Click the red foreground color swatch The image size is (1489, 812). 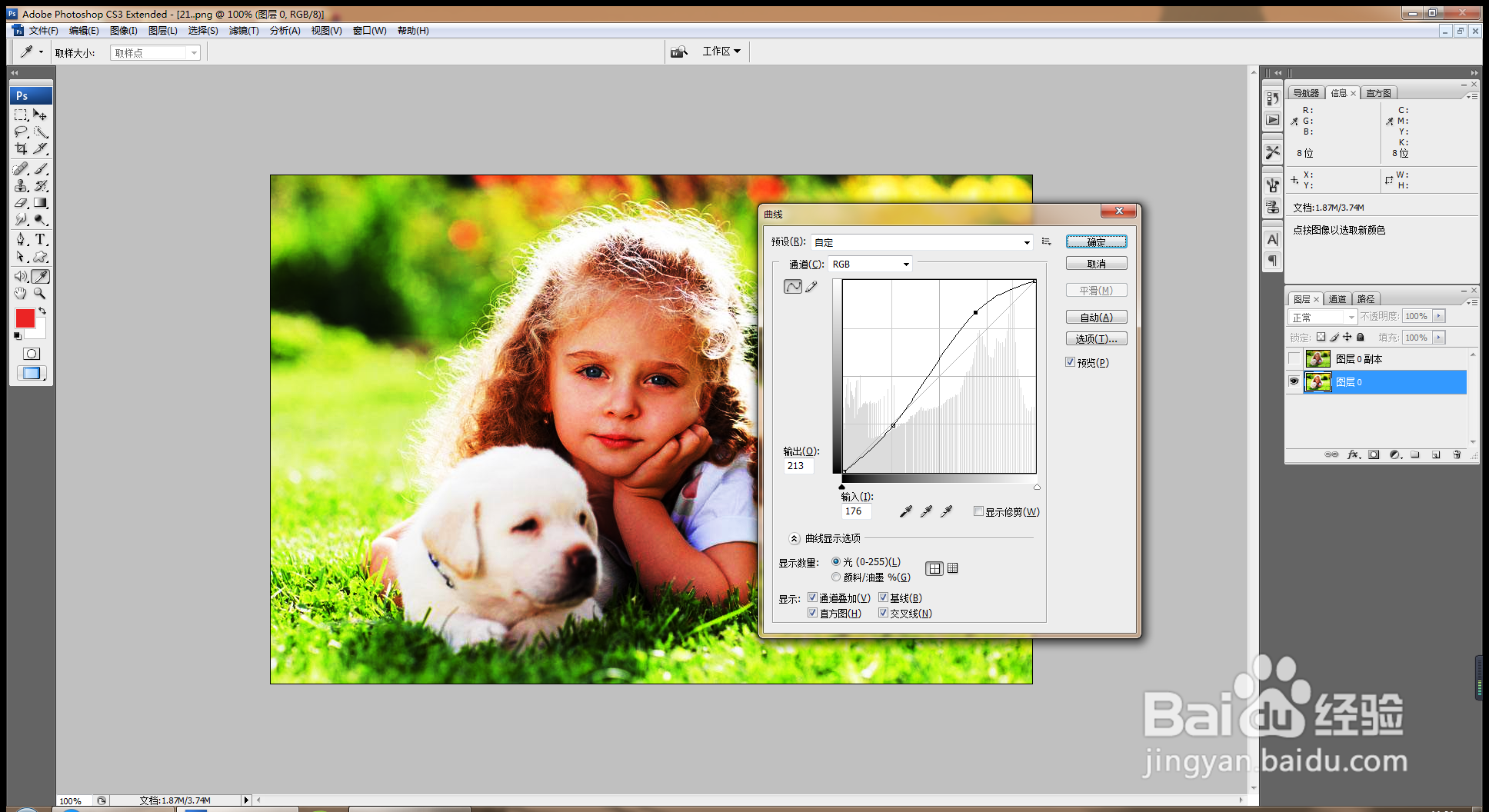pyautogui.click(x=25, y=318)
